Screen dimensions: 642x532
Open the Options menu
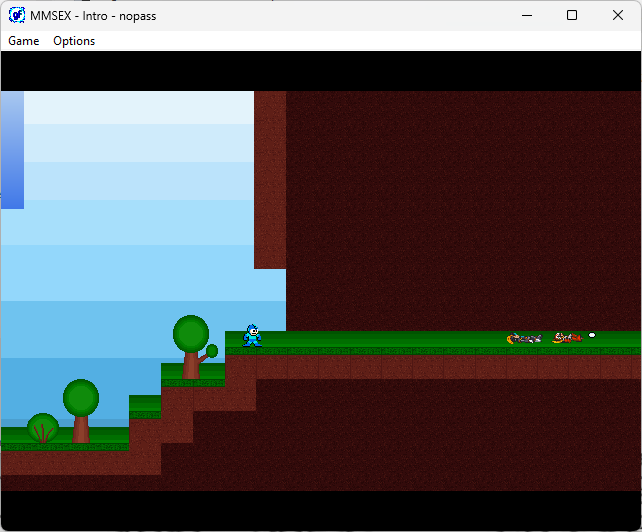coord(74,41)
